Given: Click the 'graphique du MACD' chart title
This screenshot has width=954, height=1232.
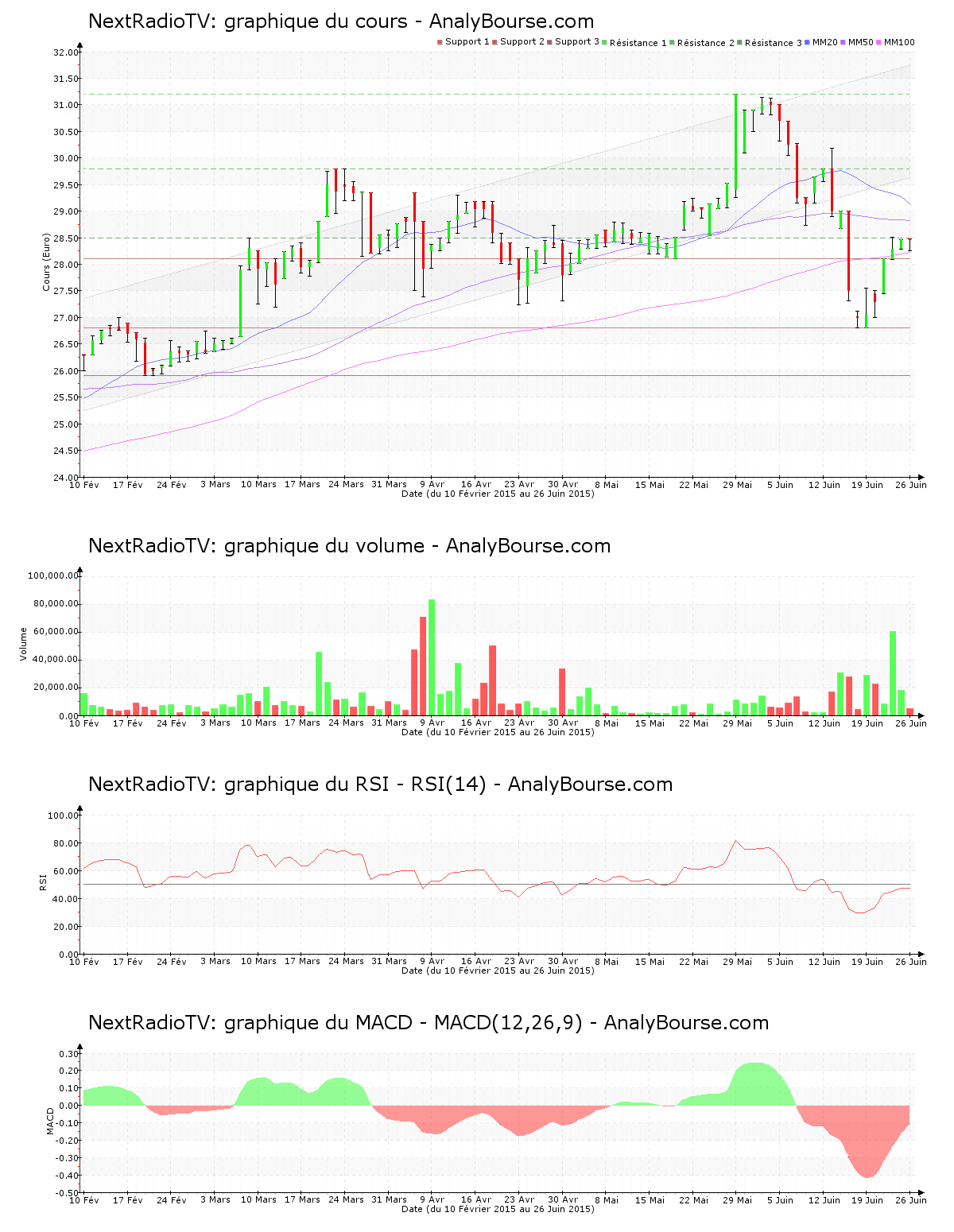Looking at the screenshot, I should pos(429,1023).
